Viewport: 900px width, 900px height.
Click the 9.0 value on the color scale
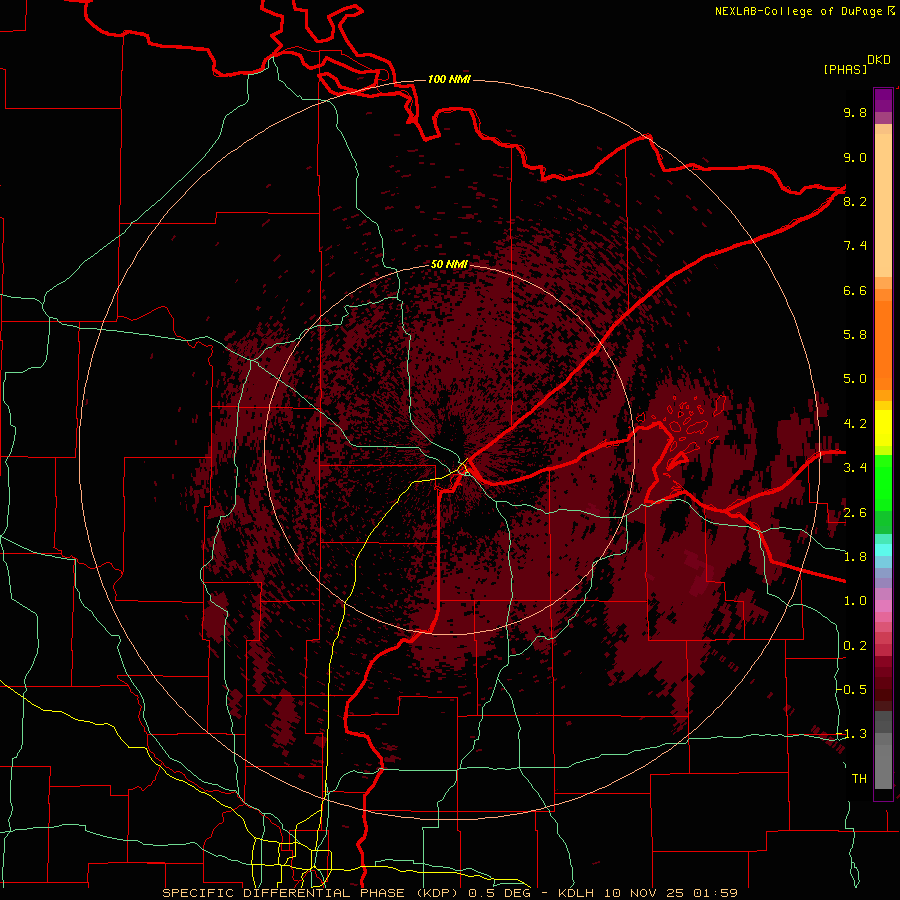(855, 157)
